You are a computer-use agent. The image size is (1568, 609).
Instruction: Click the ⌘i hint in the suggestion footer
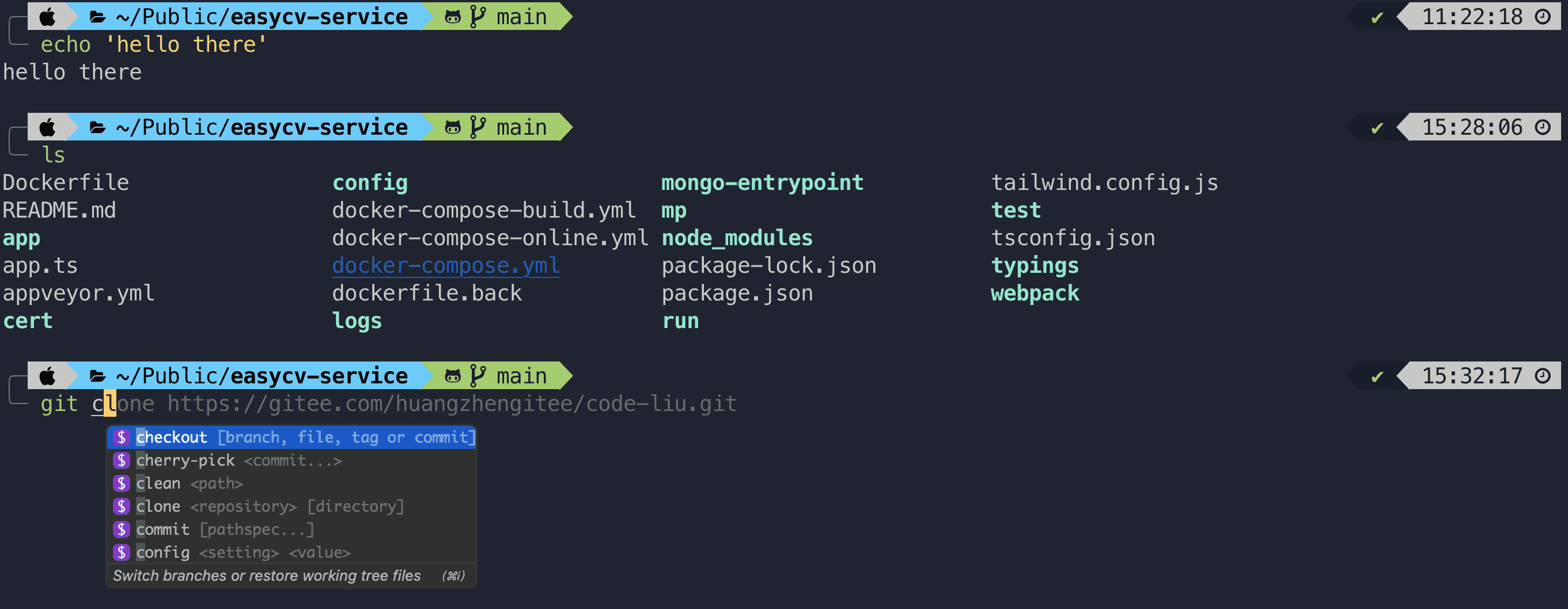(453, 576)
